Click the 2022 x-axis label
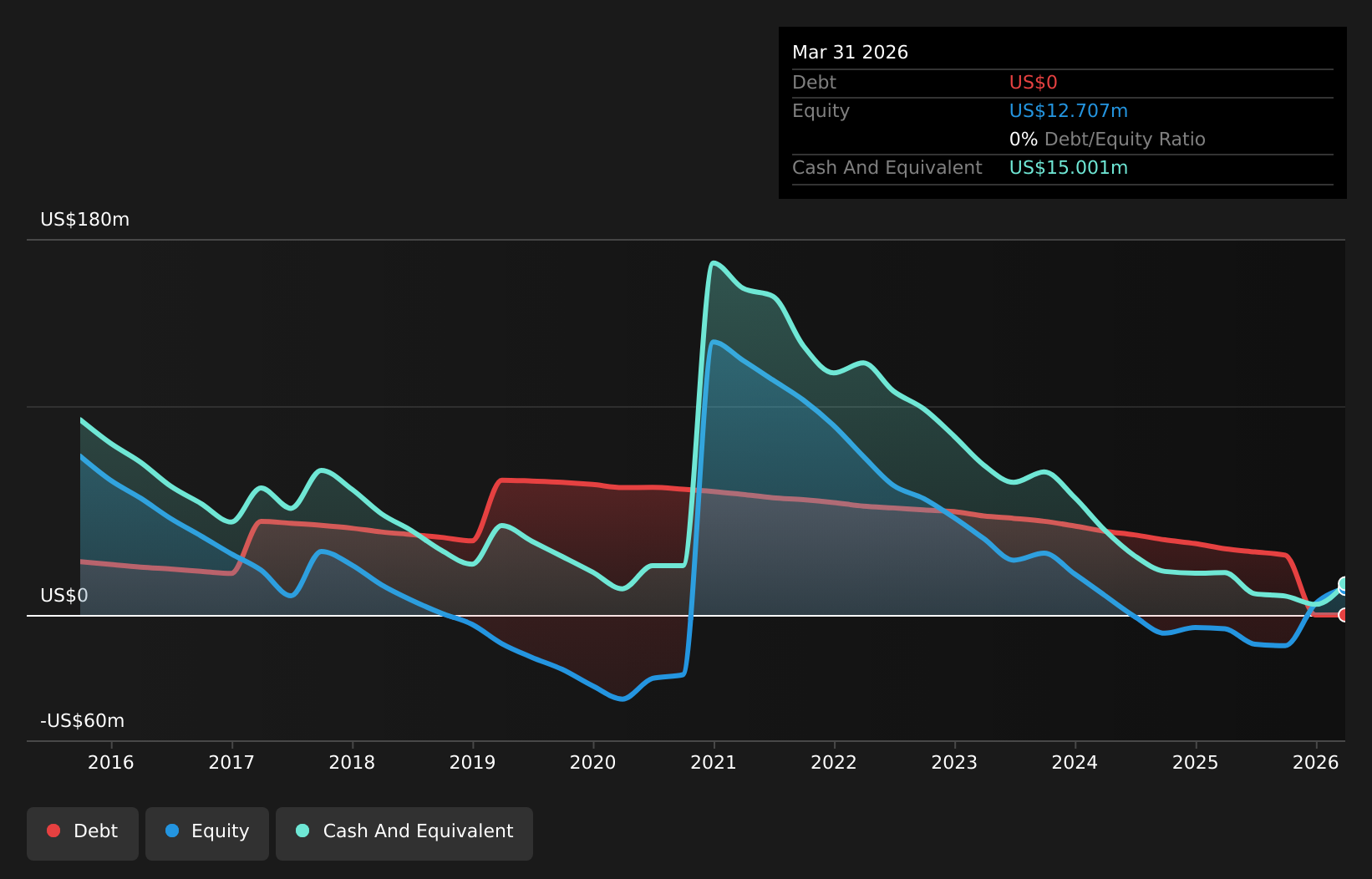 pyautogui.click(x=834, y=763)
